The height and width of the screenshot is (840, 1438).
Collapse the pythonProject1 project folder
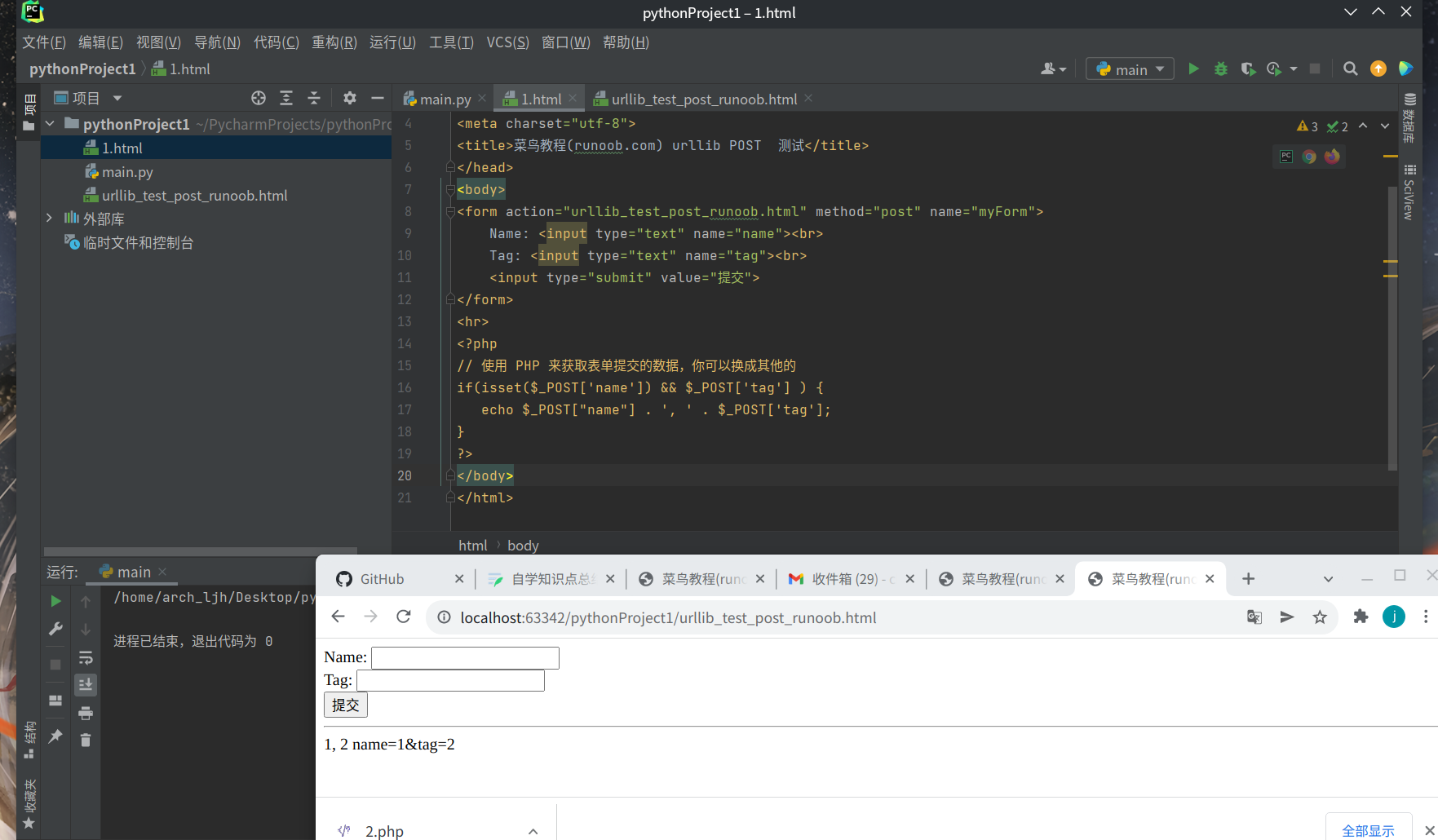tap(50, 124)
